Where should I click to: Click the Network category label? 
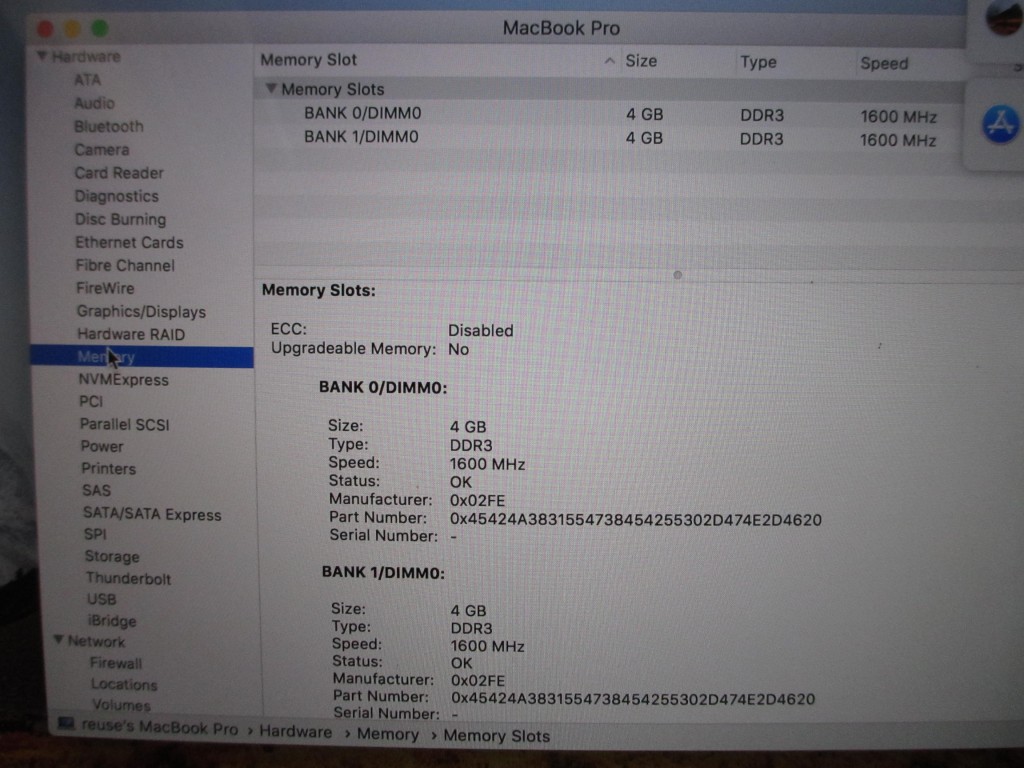[x=97, y=641]
